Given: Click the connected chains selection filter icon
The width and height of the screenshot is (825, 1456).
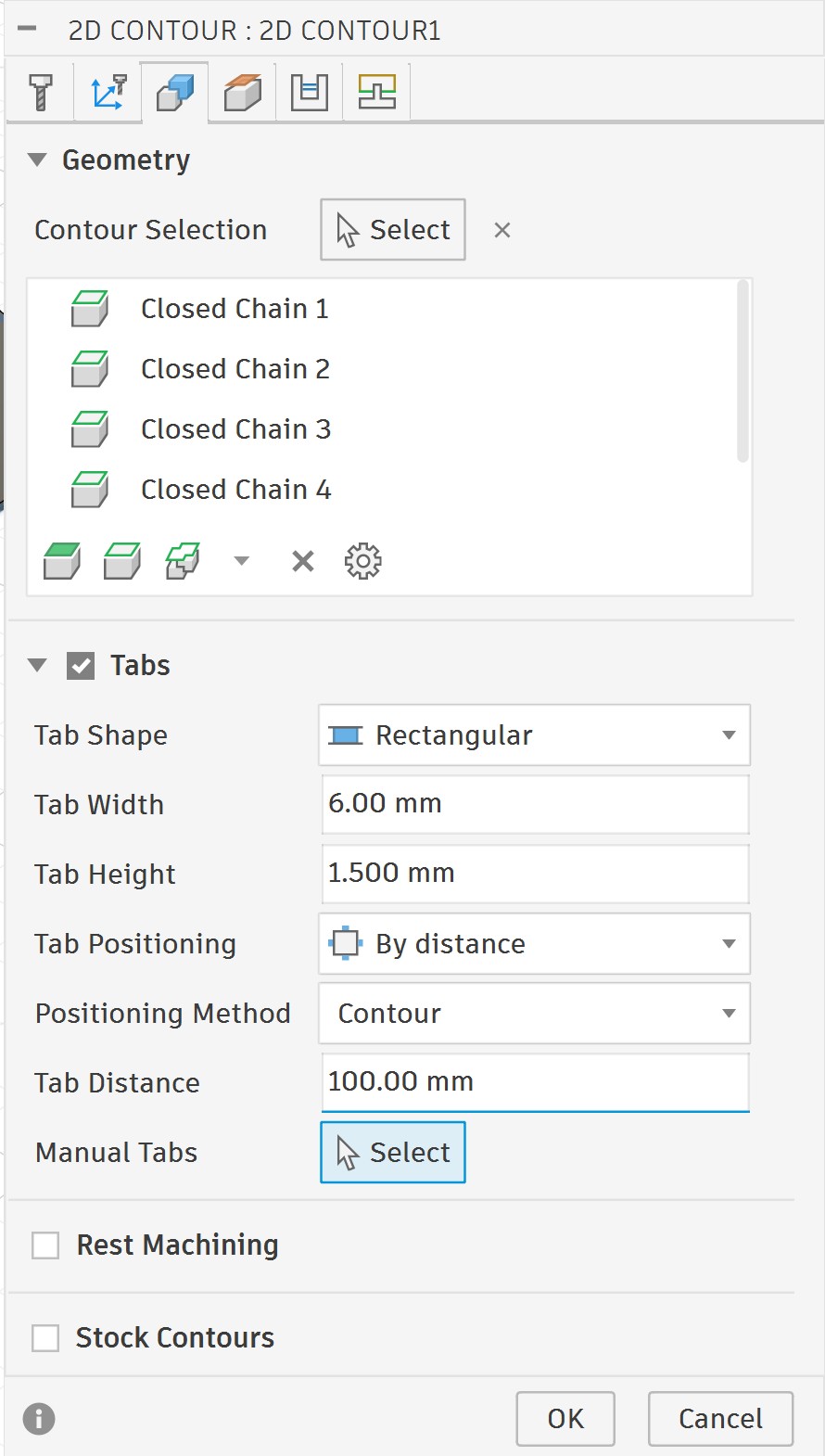Looking at the screenshot, I should tap(183, 561).
